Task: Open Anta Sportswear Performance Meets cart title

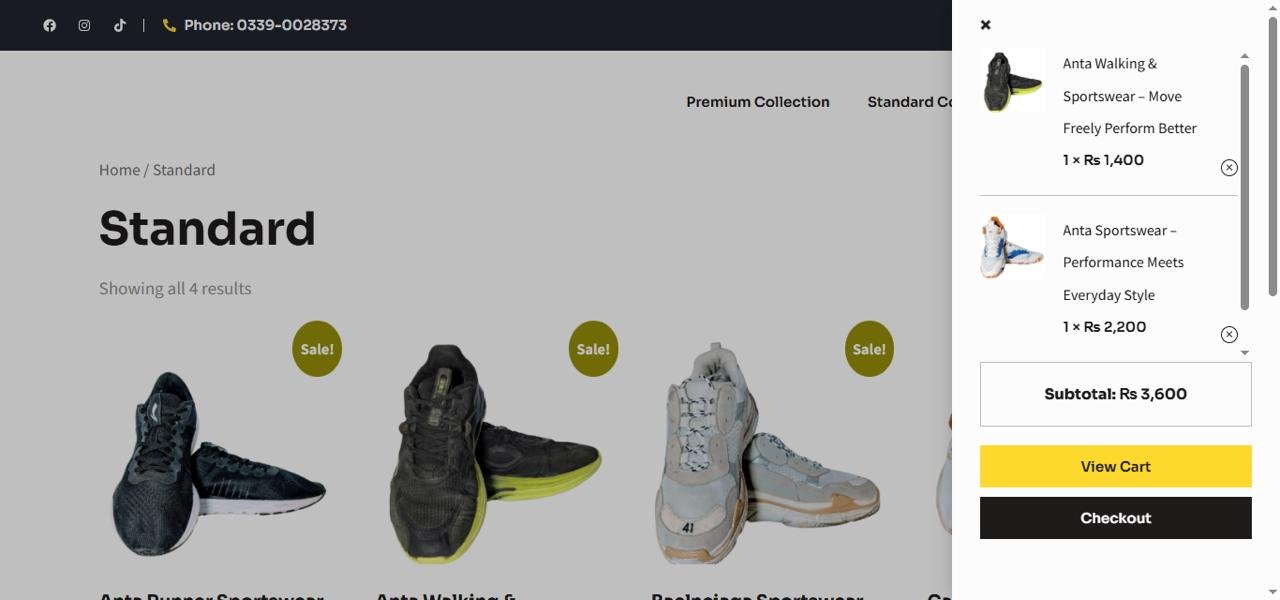Action: (x=1123, y=262)
